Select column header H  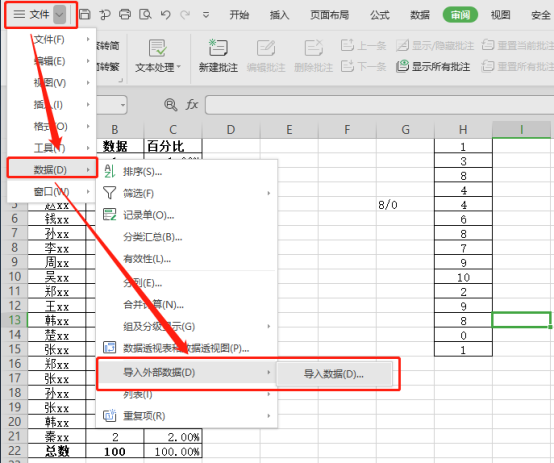(463, 130)
